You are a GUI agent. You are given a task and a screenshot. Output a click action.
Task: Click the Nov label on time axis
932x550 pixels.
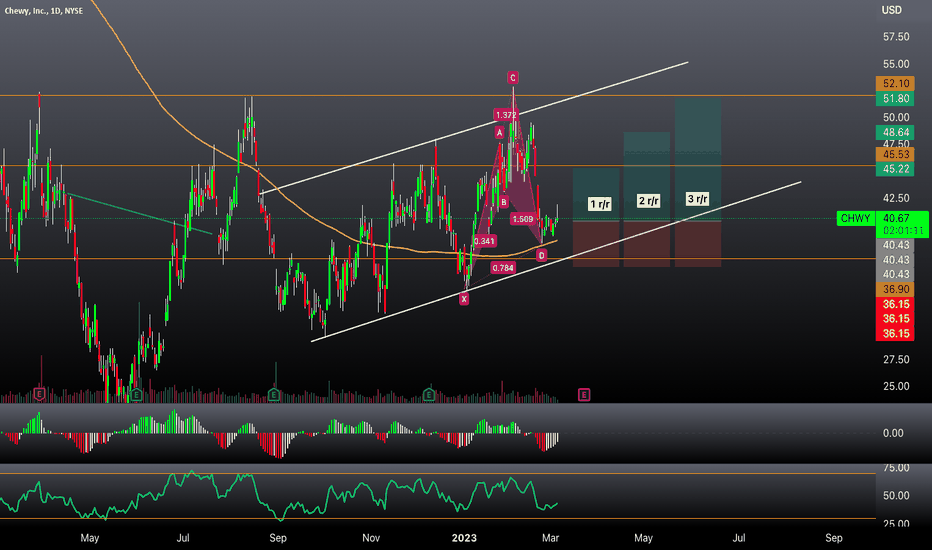coord(371,538)
